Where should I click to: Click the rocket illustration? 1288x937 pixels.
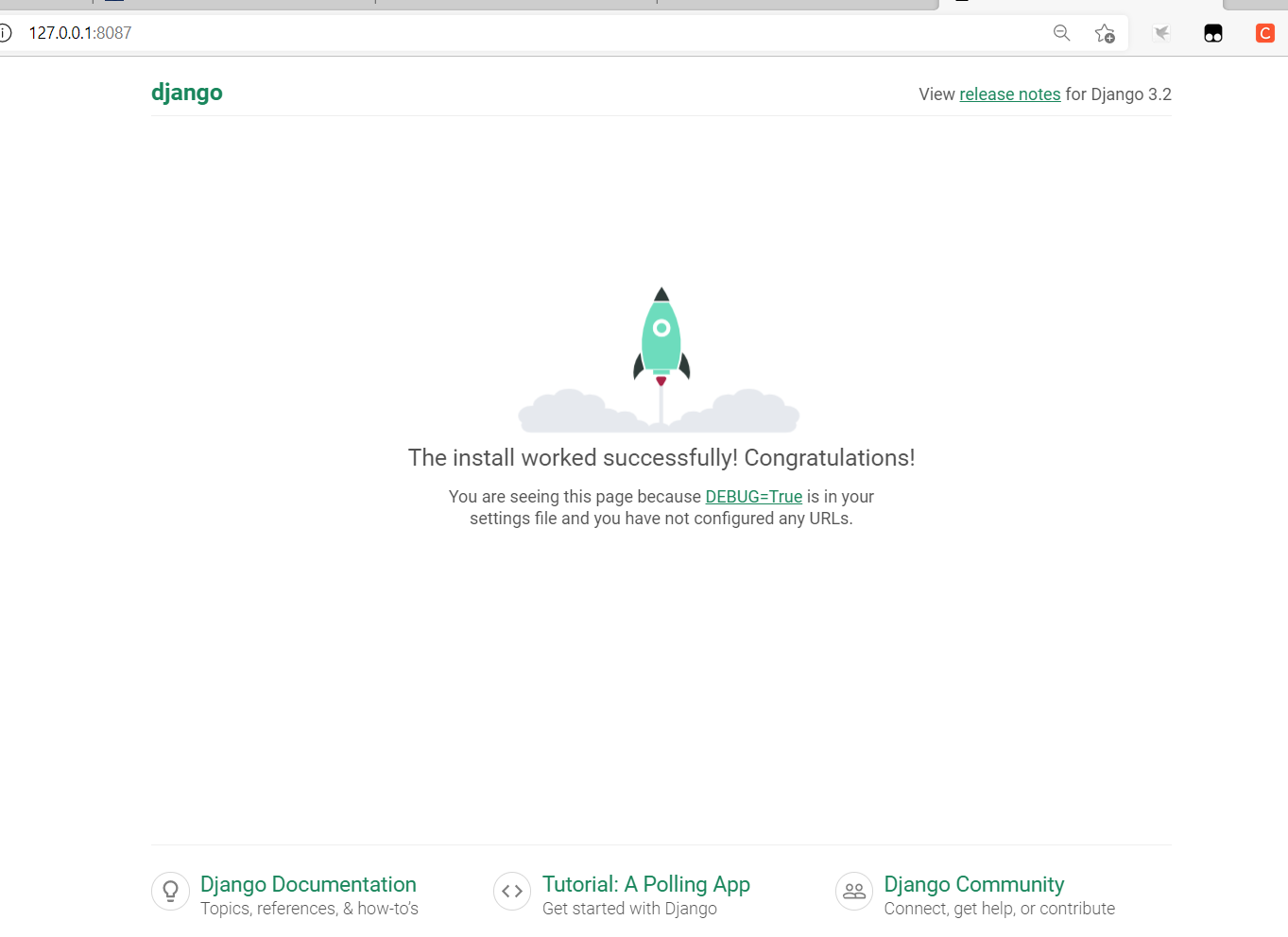click(660, 360)
